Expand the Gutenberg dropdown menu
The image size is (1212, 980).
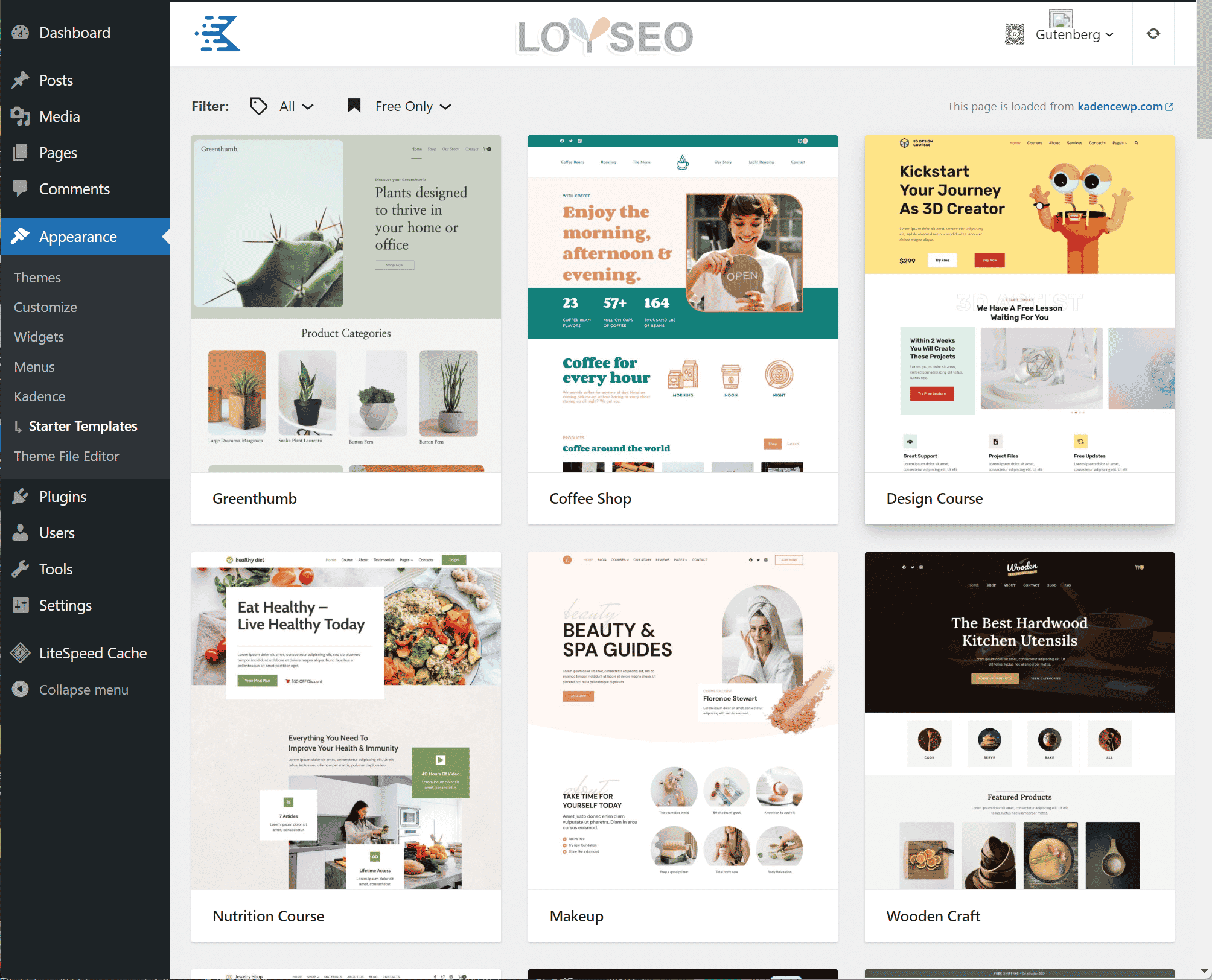point(1076,34)
